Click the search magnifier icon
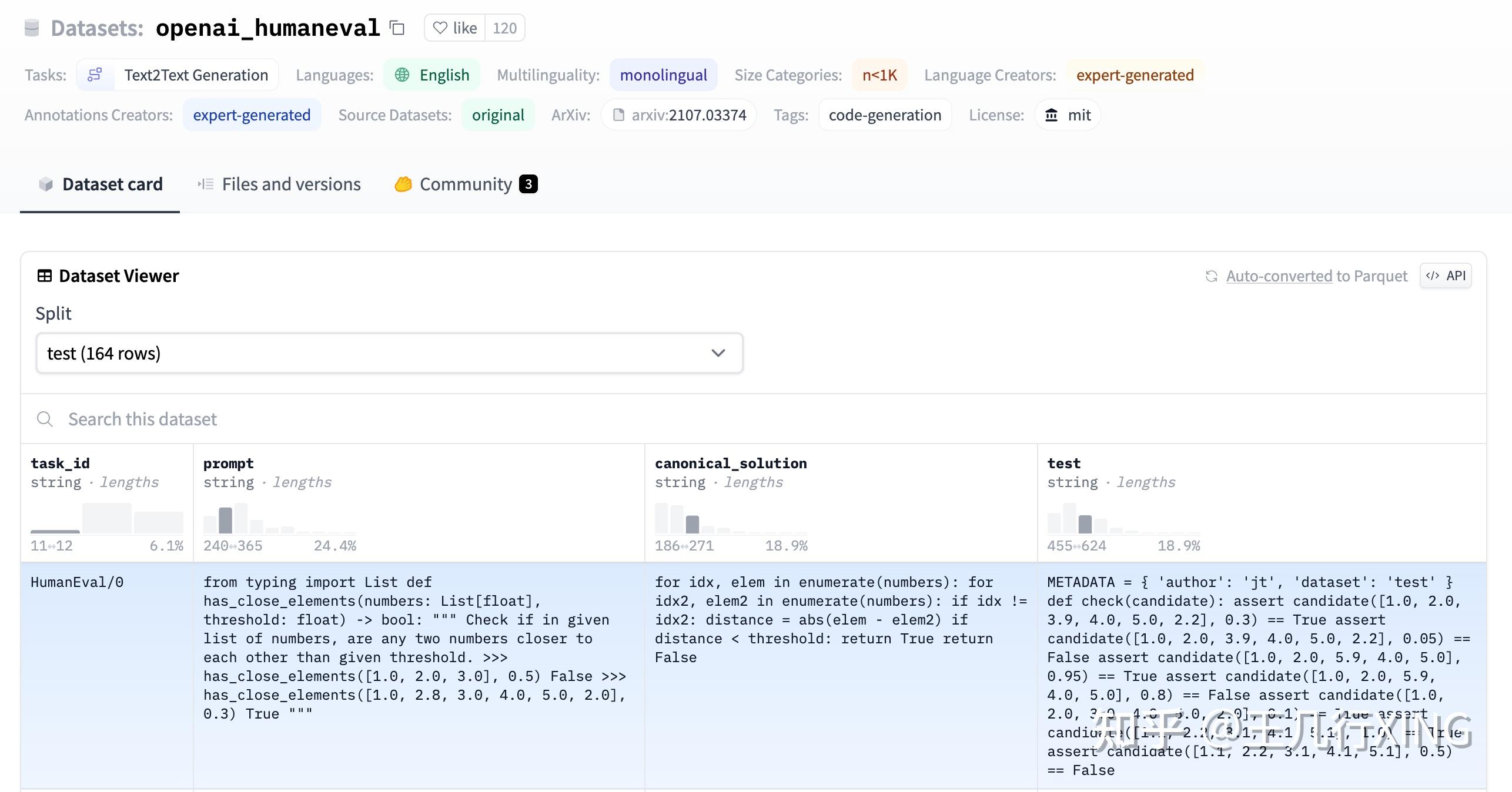 45,419
